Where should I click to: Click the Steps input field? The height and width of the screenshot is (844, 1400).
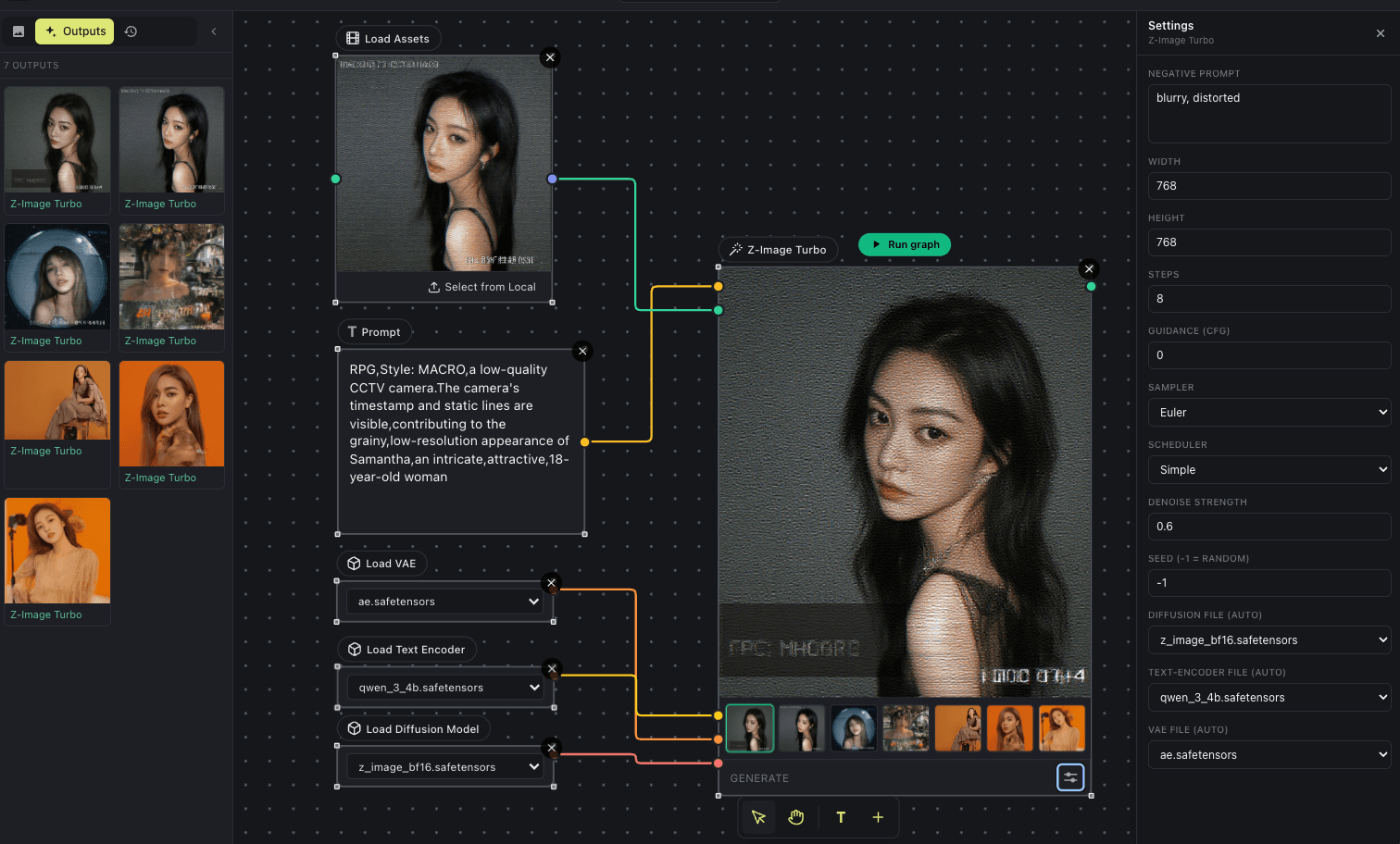tap(1269, 299)
